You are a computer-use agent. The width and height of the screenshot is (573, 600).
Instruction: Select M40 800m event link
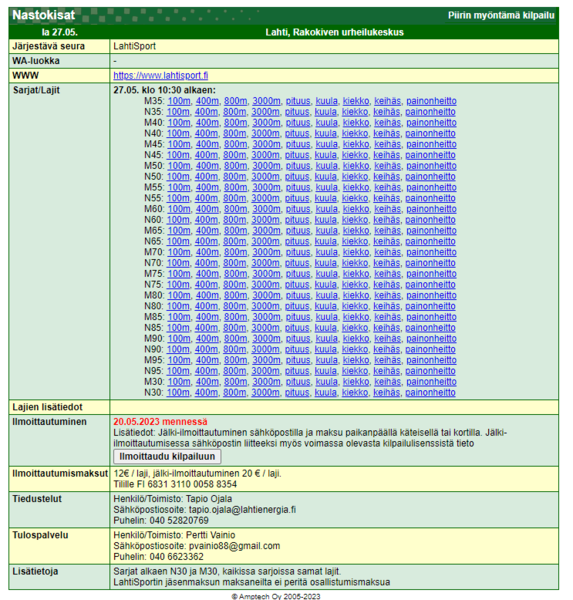[235, 122]
